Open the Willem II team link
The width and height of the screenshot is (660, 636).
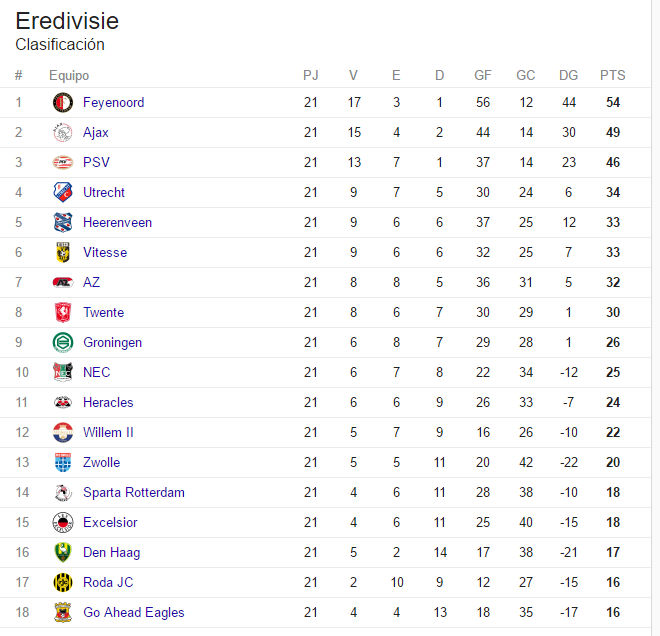[x=108, y=432]
